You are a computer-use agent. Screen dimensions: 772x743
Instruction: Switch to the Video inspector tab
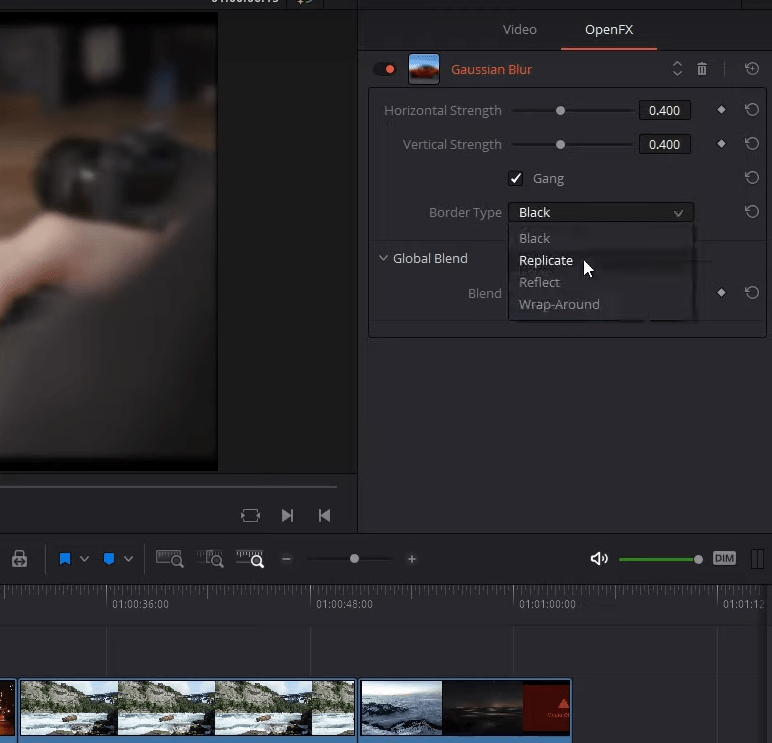[x=519, y=30]
